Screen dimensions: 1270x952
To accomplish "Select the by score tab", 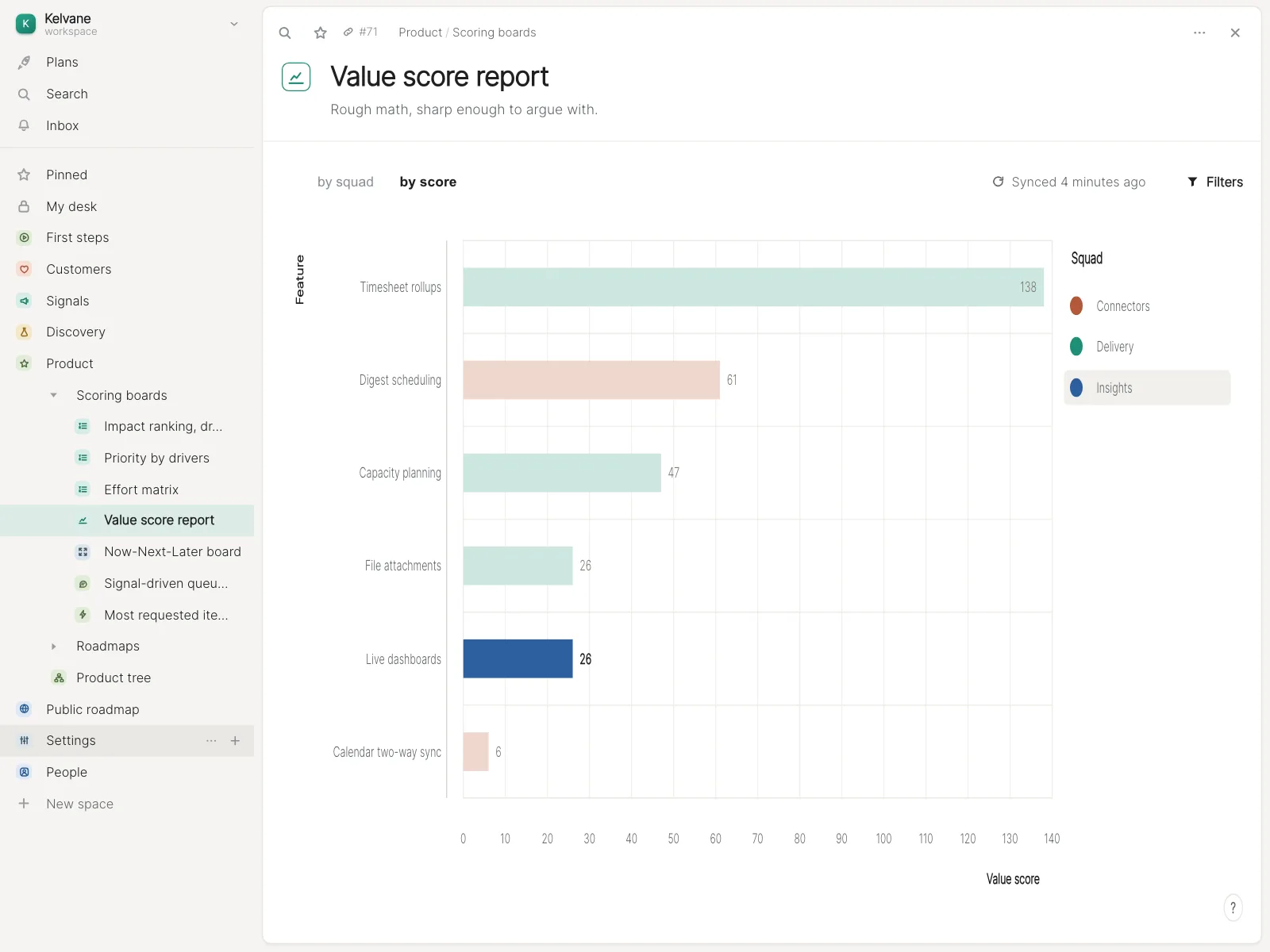I will [428, 182].
